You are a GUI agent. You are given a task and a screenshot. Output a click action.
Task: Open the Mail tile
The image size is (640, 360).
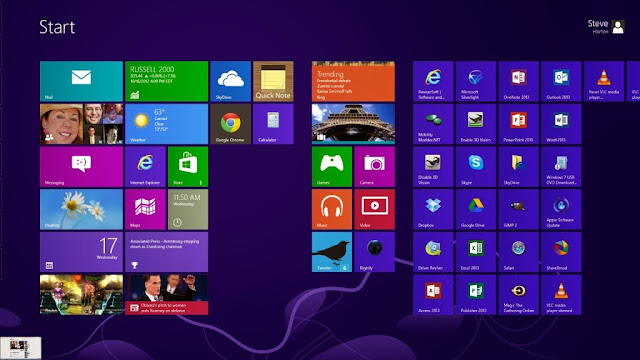click(x=81, y=81)
